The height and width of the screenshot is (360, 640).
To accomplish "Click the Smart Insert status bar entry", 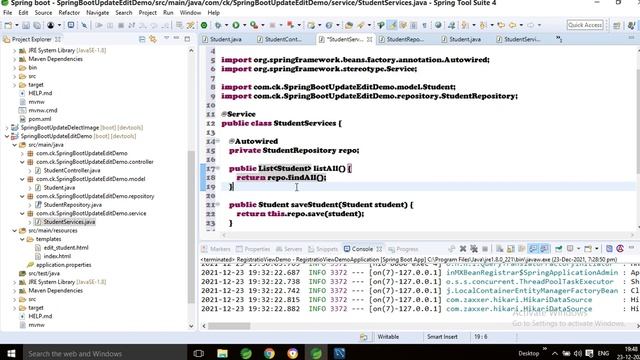I will click(x=442, y=337).
